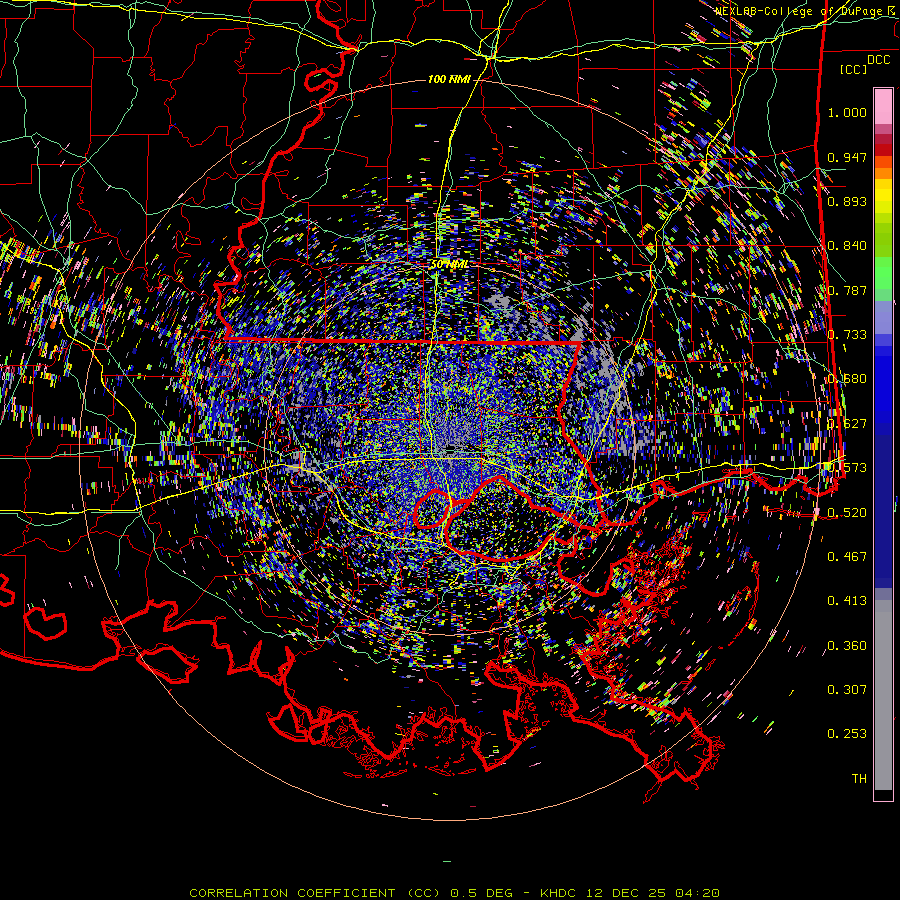Click the 0.360 scale value
The width and height of the screenshot is (900, 900).
pos(847,645)
